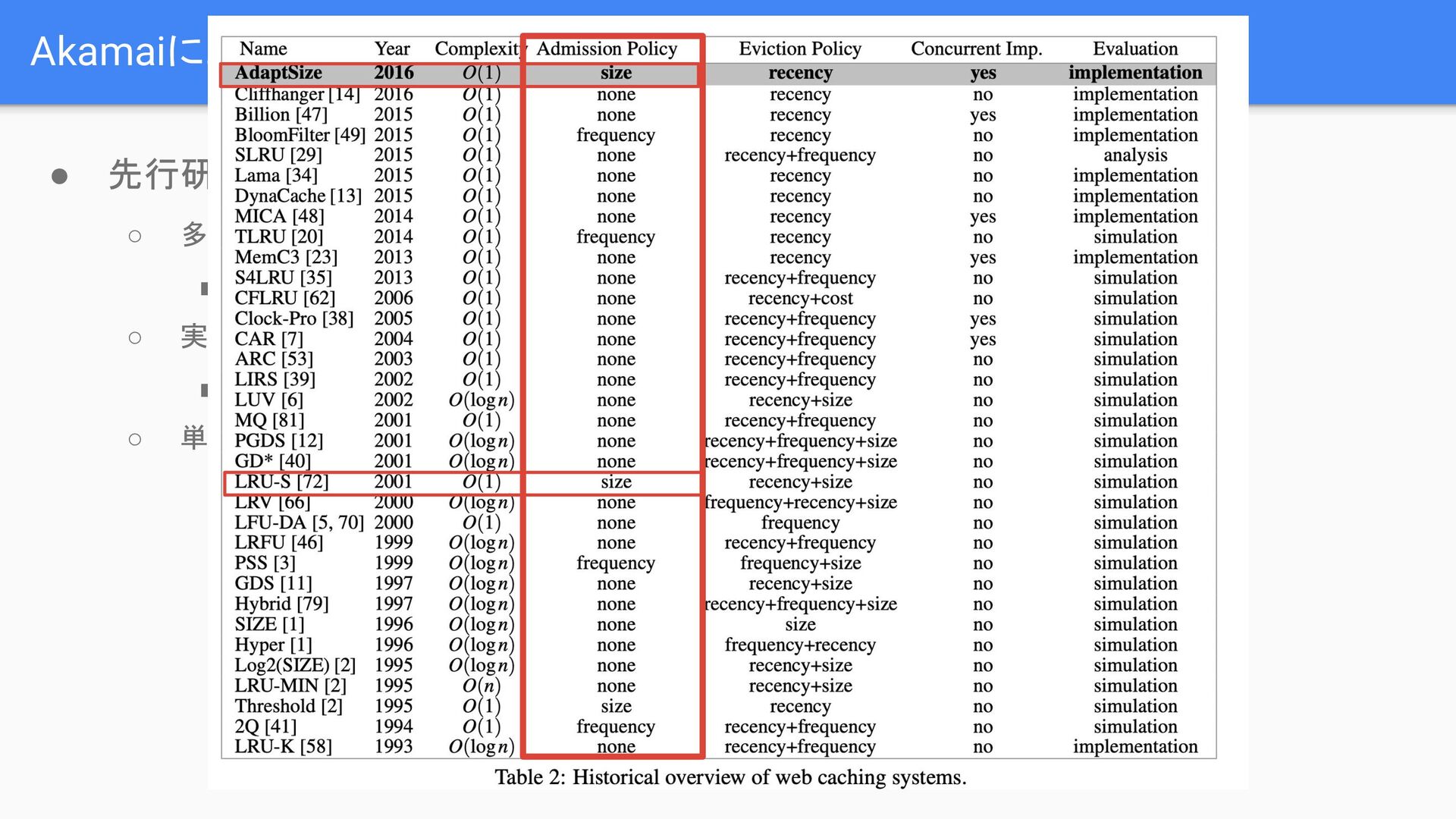Select the LRU-S [72] table entry
This screenshot has width=1456, height=819.
[x=281, y=482]
